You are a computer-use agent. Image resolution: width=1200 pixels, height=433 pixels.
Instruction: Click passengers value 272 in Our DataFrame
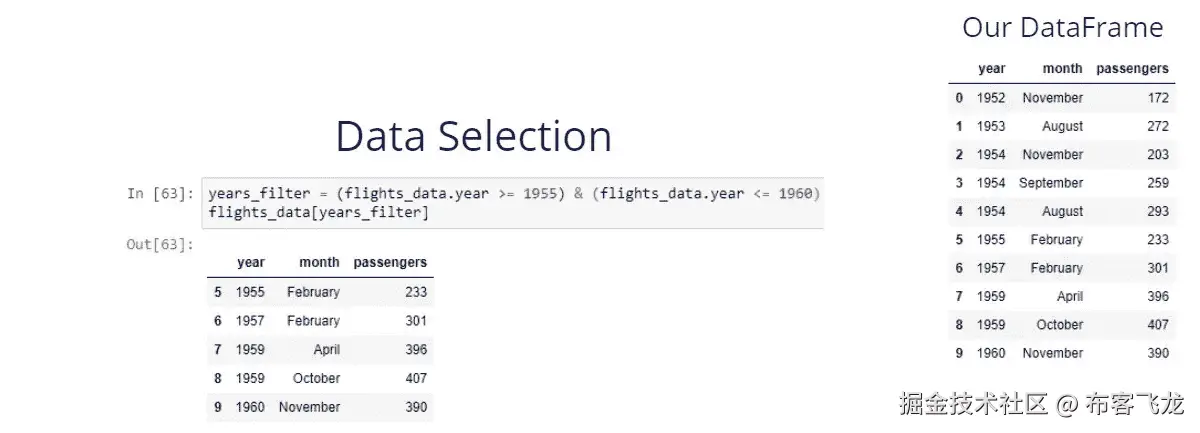(x=1158, y=126)
